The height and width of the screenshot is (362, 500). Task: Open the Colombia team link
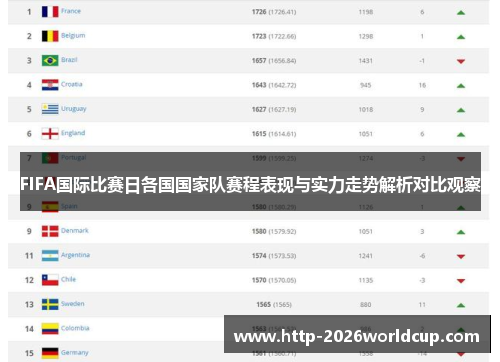point(75,328)
